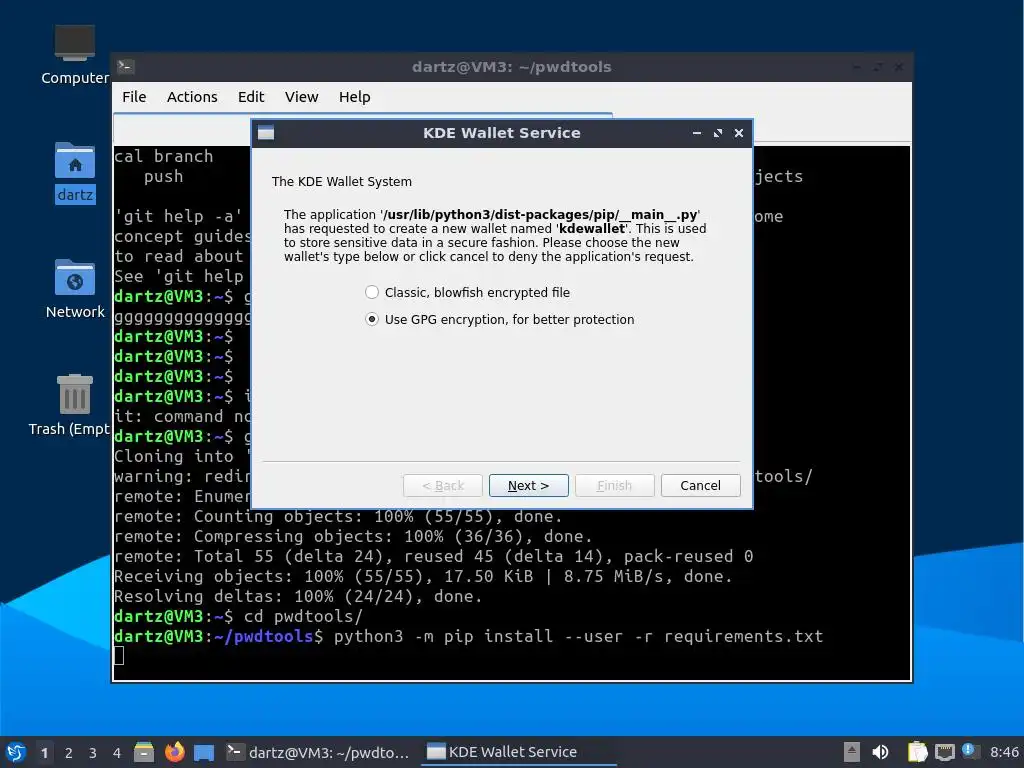Click show desktop icon in taskbar
The image size is (1024, 768).
(x=204, y=752)
